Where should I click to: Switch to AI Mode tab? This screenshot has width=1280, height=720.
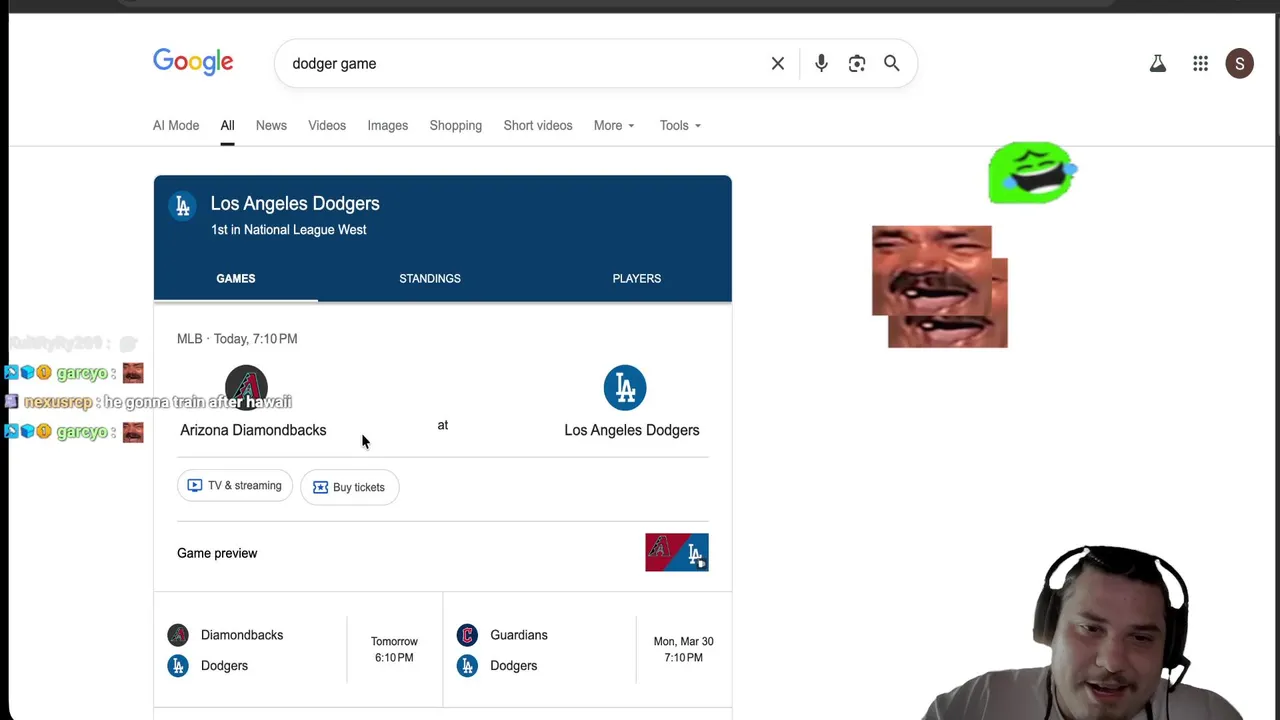pyautogui.click(x=176, y=125)
